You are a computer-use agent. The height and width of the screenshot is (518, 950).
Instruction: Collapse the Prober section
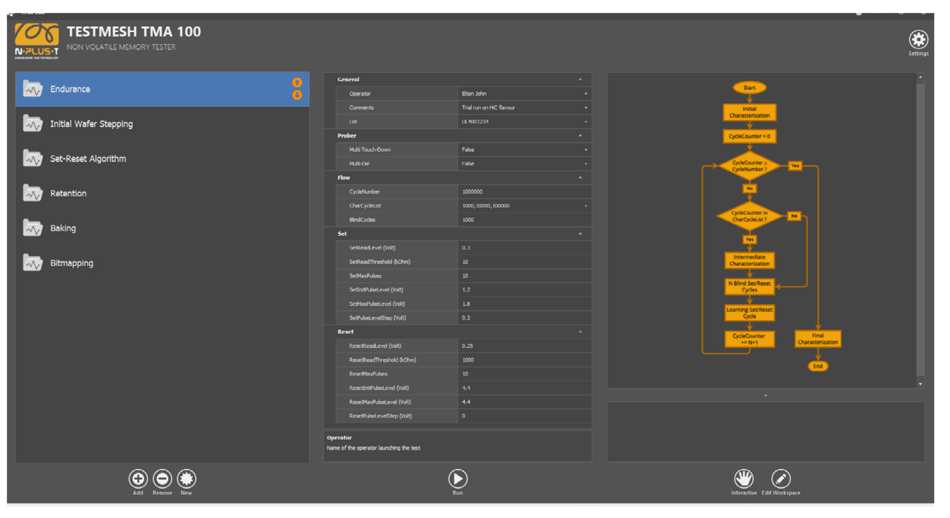pyautogui.click(x=580, y=136)
